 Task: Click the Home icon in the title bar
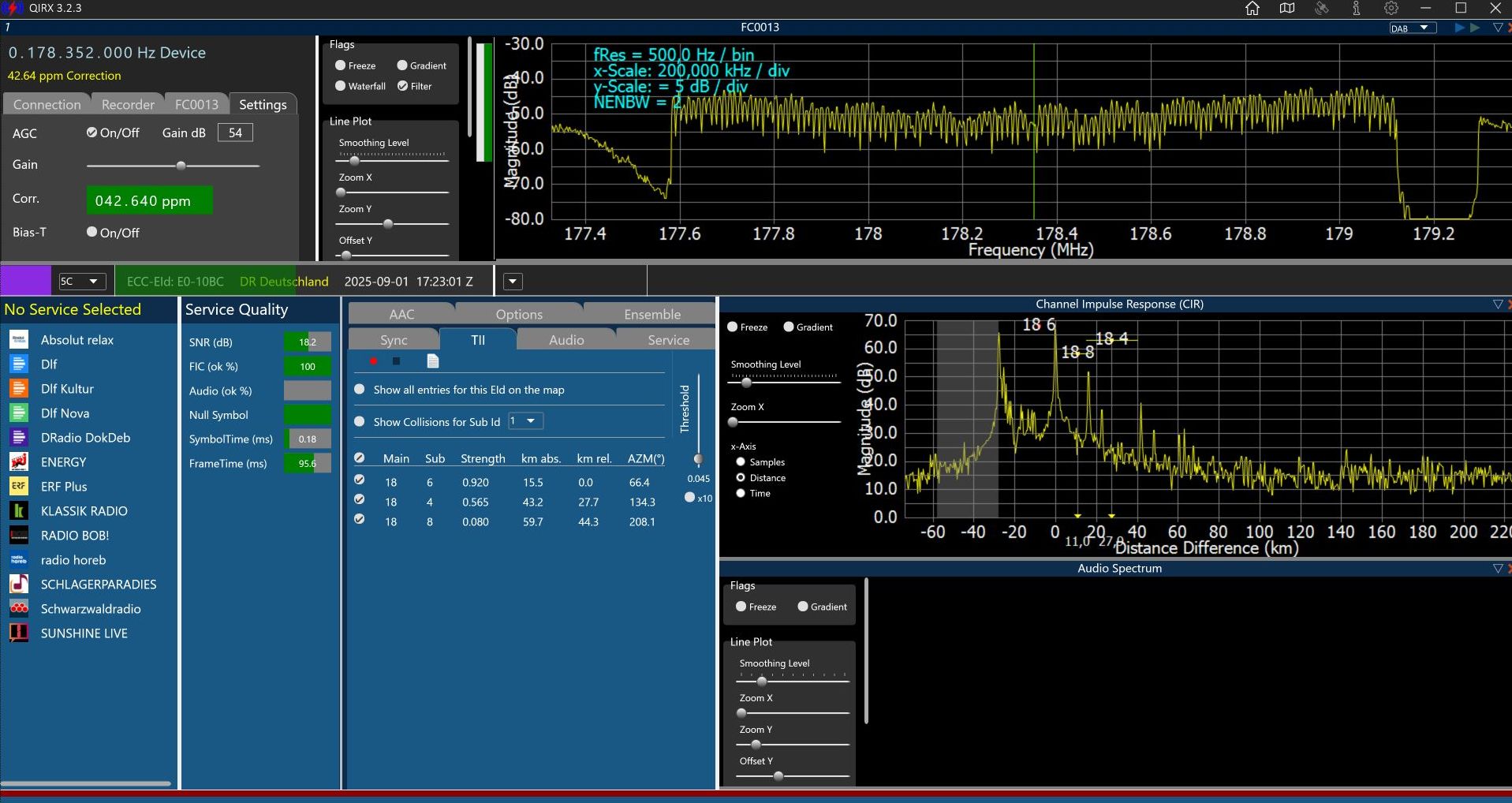point(1253,8)
